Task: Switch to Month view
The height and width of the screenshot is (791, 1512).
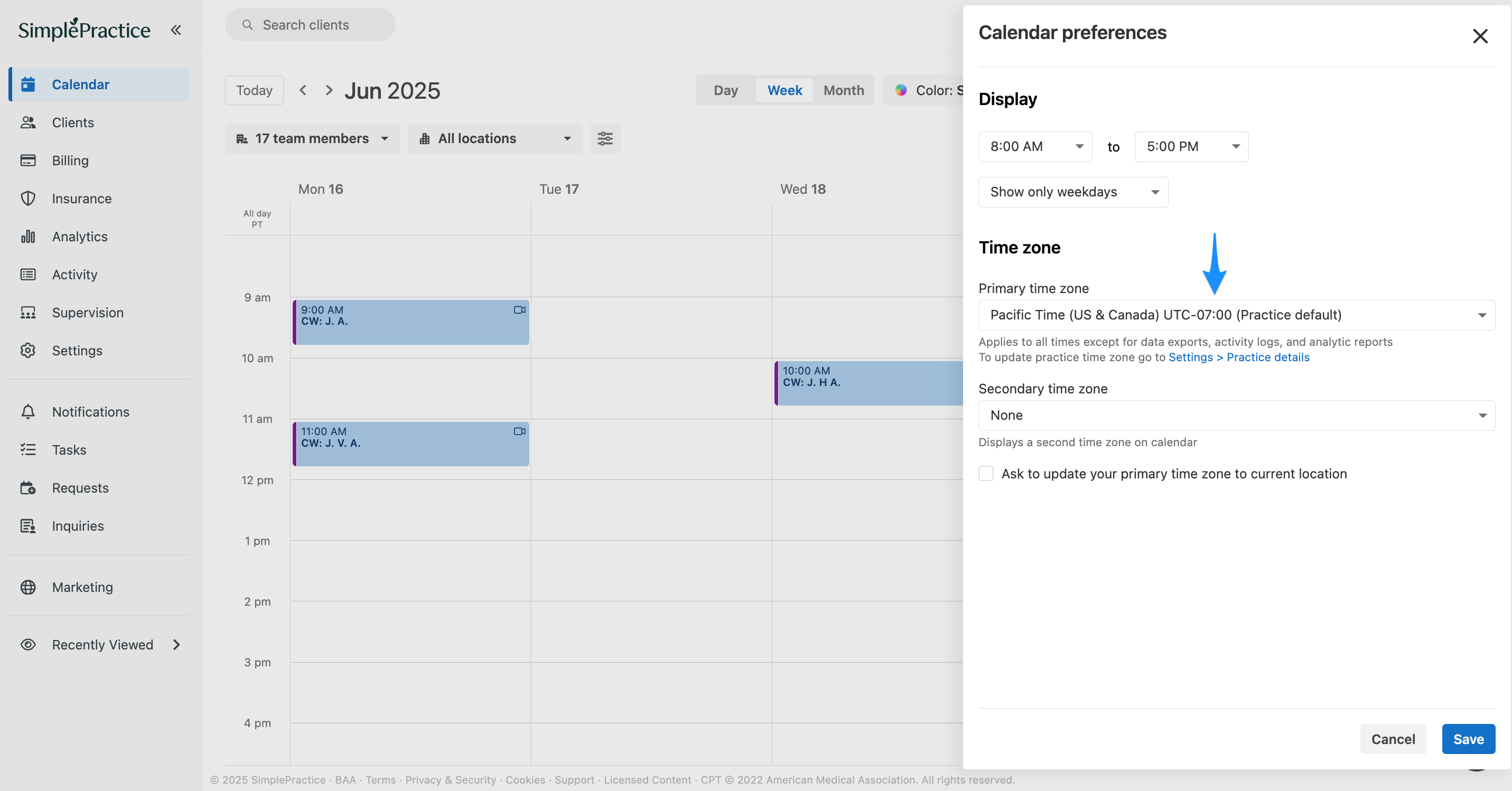Action: [x=844, y=90]
